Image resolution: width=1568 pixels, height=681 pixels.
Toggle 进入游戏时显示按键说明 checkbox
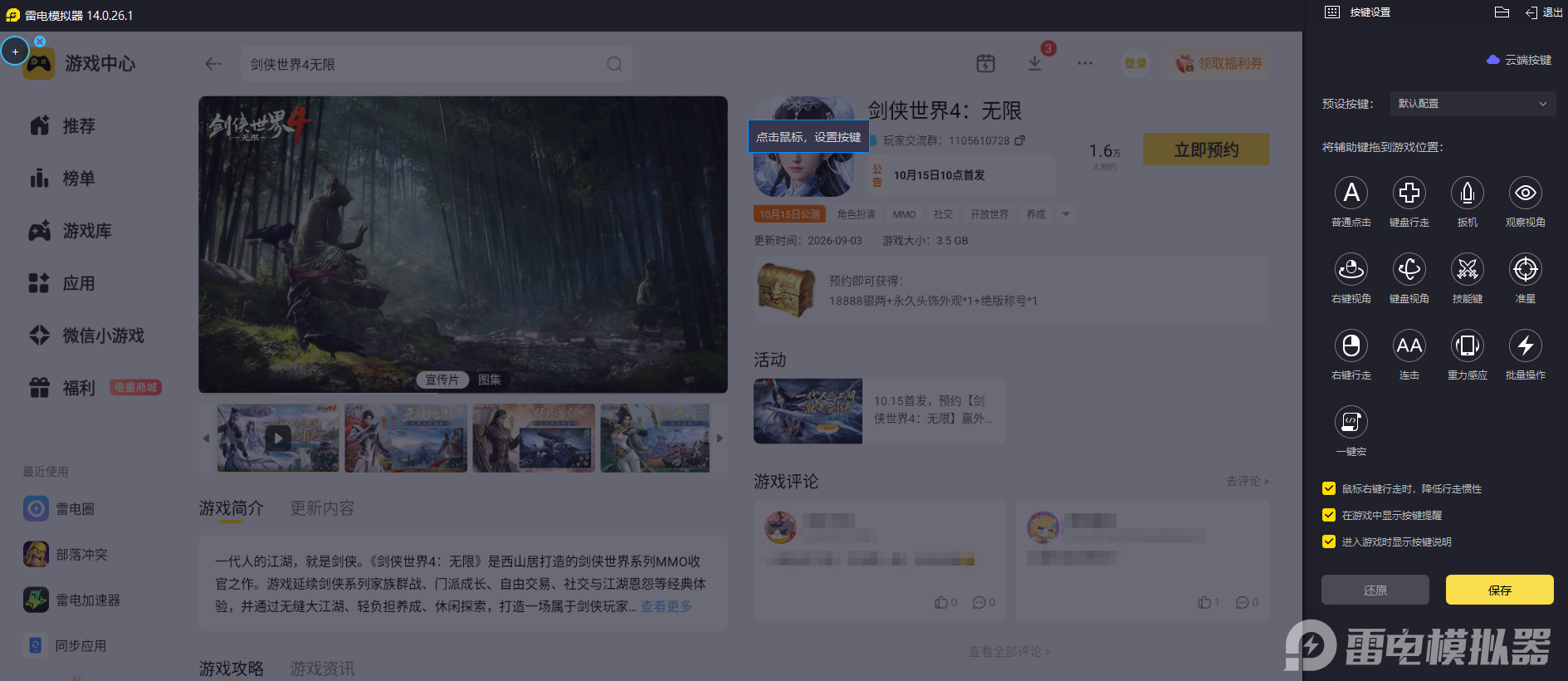pos(1329,541)
